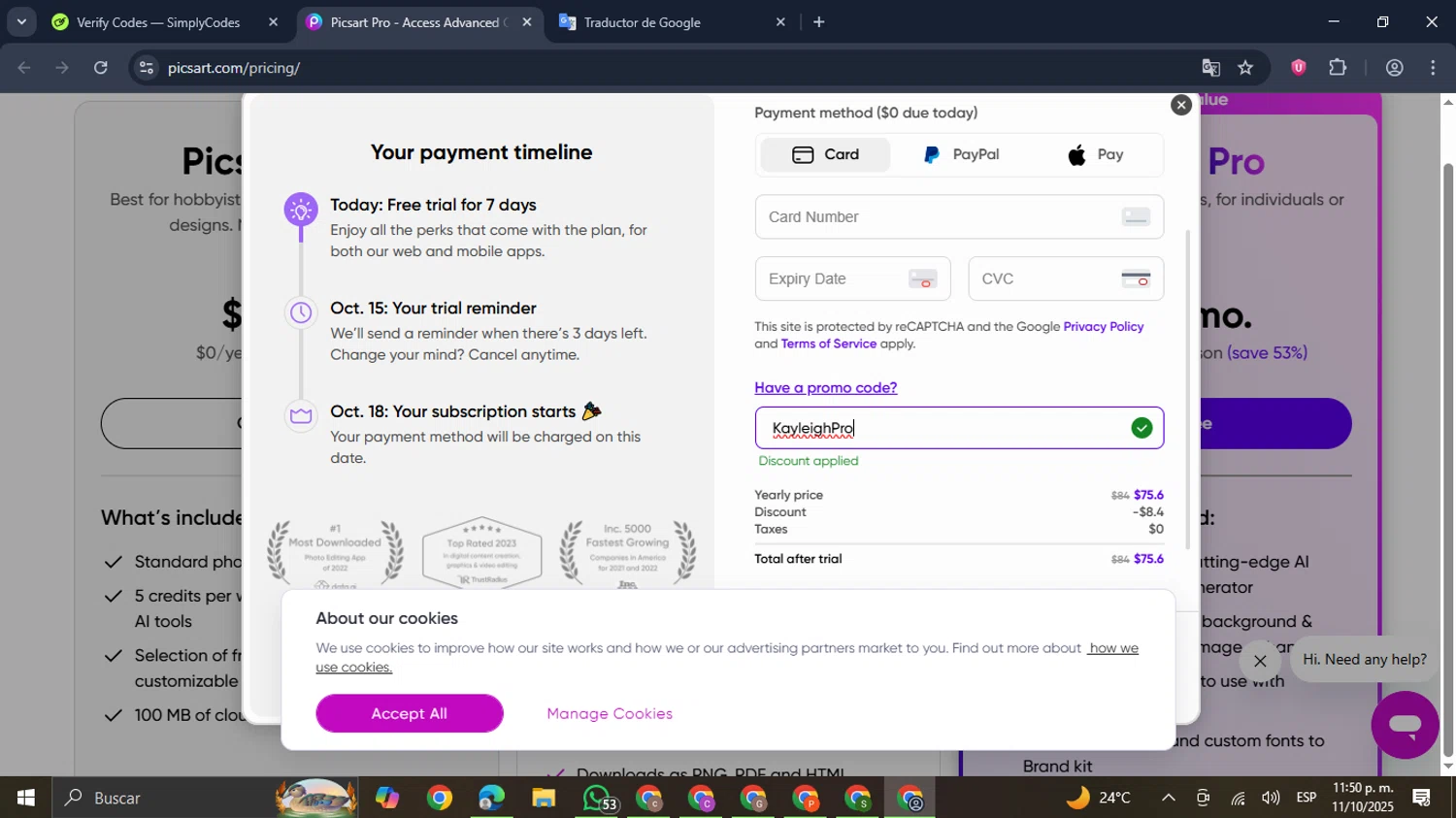Click the Most Downloaded award badge
The height and width of the screenshot is (818, 1456).
[336, 555]
